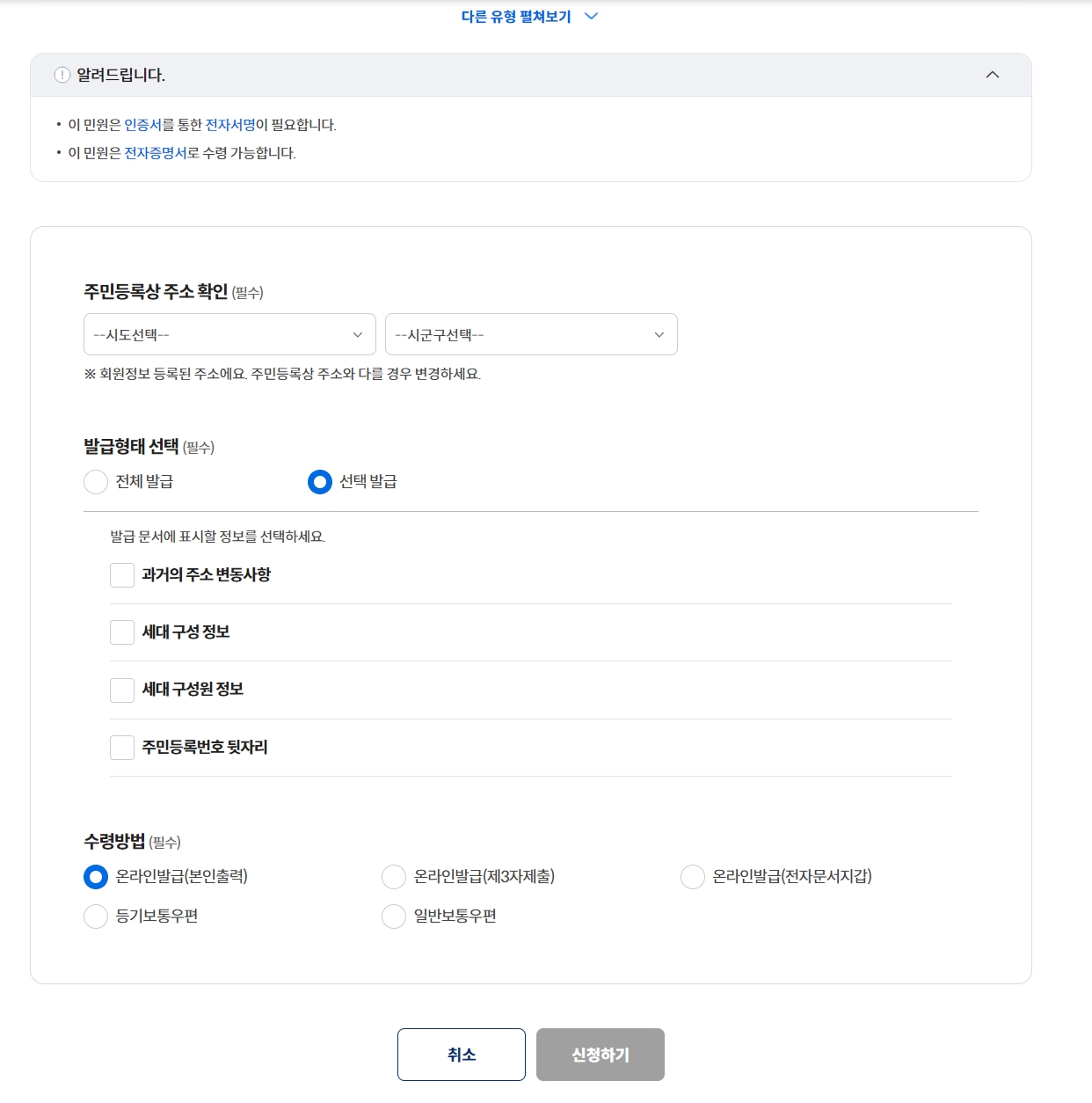
Task: Click the 주민등록상 주소 확인 heading
Action: [x=156, y=291]
